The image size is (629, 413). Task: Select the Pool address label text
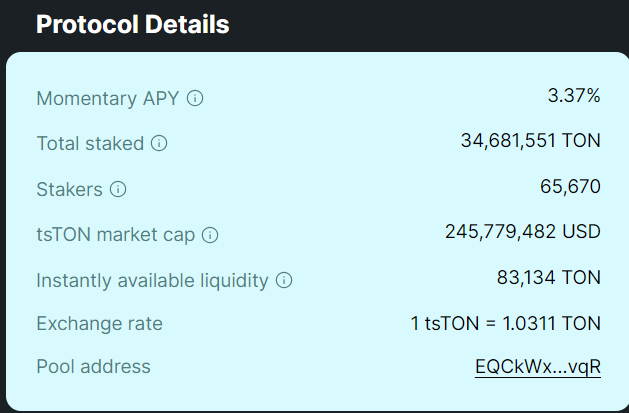tap(93, 366)
